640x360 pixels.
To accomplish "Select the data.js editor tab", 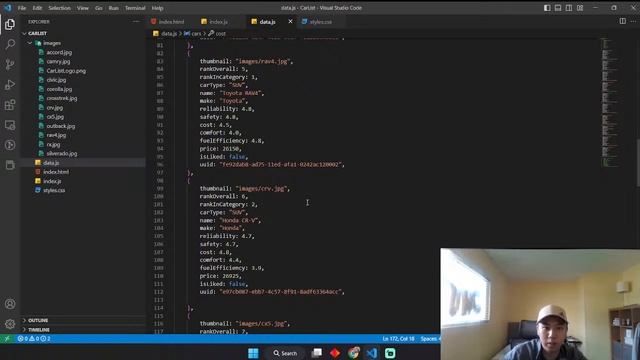I will 267,22.
